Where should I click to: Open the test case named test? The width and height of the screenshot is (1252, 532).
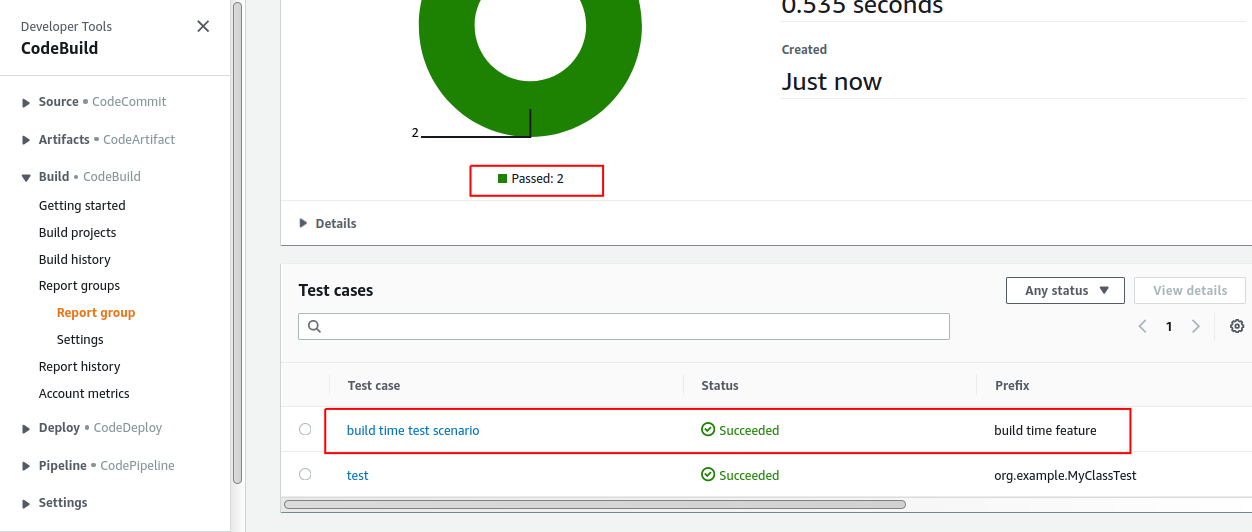click(357, 476)
